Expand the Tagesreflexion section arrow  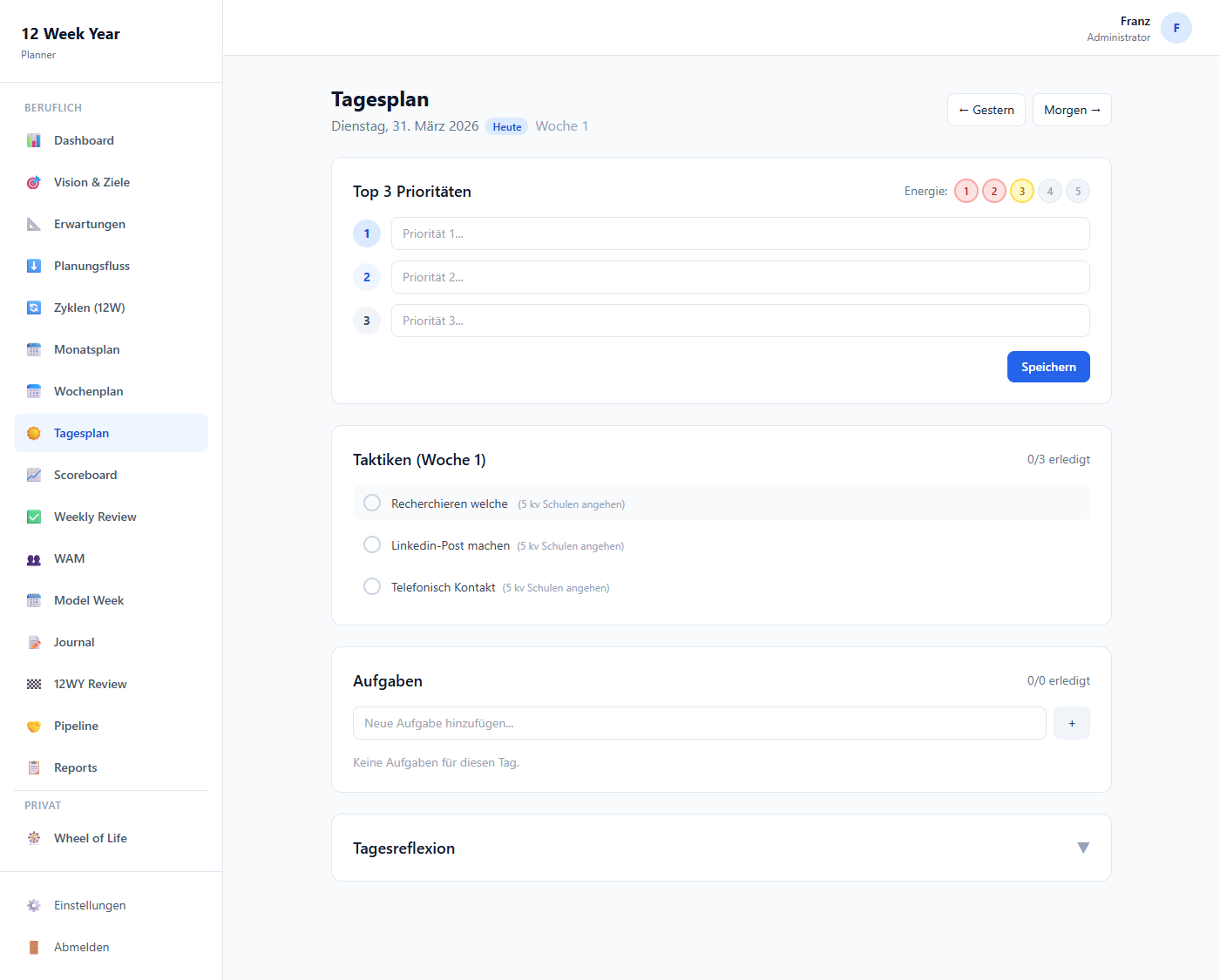1083,848
